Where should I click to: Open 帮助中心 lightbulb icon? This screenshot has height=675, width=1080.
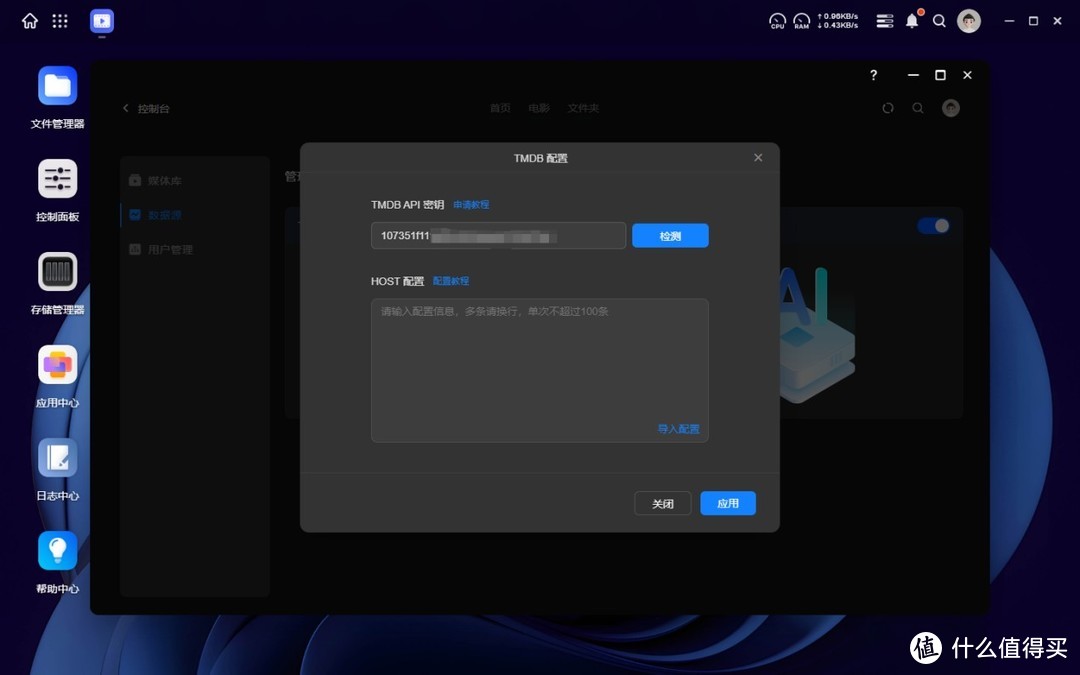(57, 551)
